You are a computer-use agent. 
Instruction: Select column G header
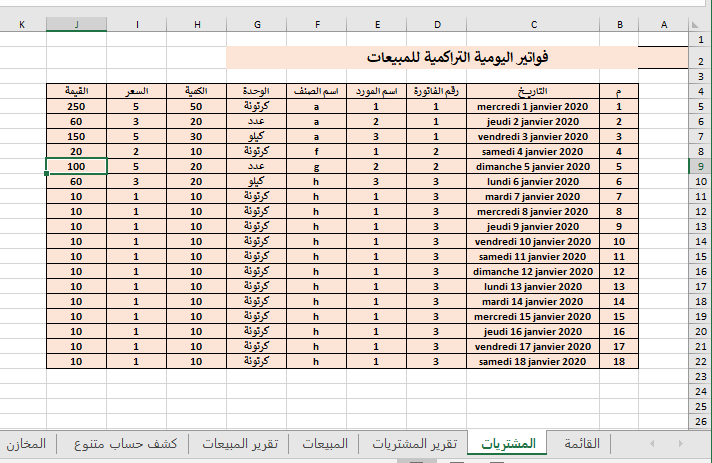[x=257, y=25]
